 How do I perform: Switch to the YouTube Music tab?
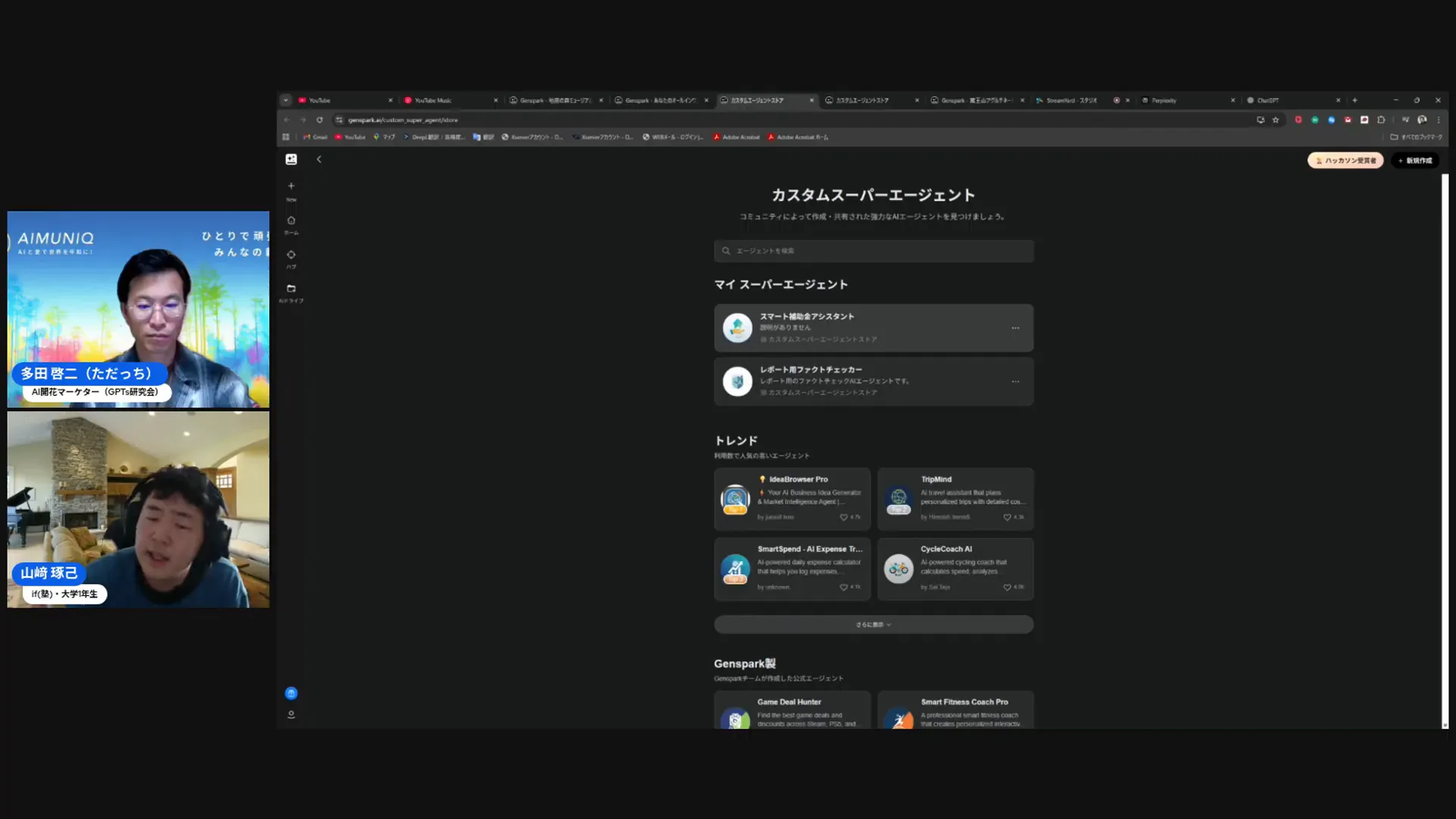point(432,99)
